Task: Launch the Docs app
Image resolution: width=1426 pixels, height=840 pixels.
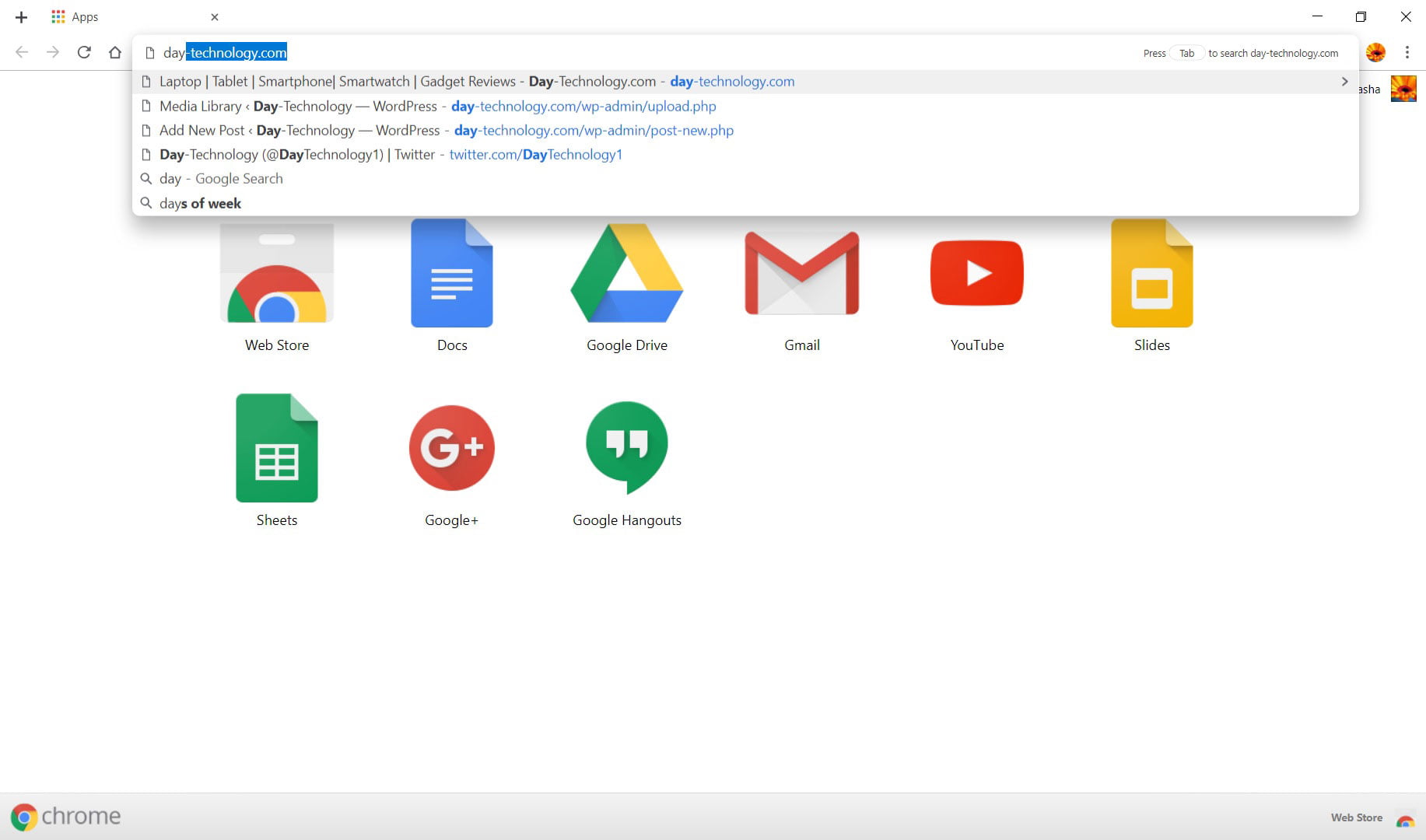Action: [x=452, y=273]
